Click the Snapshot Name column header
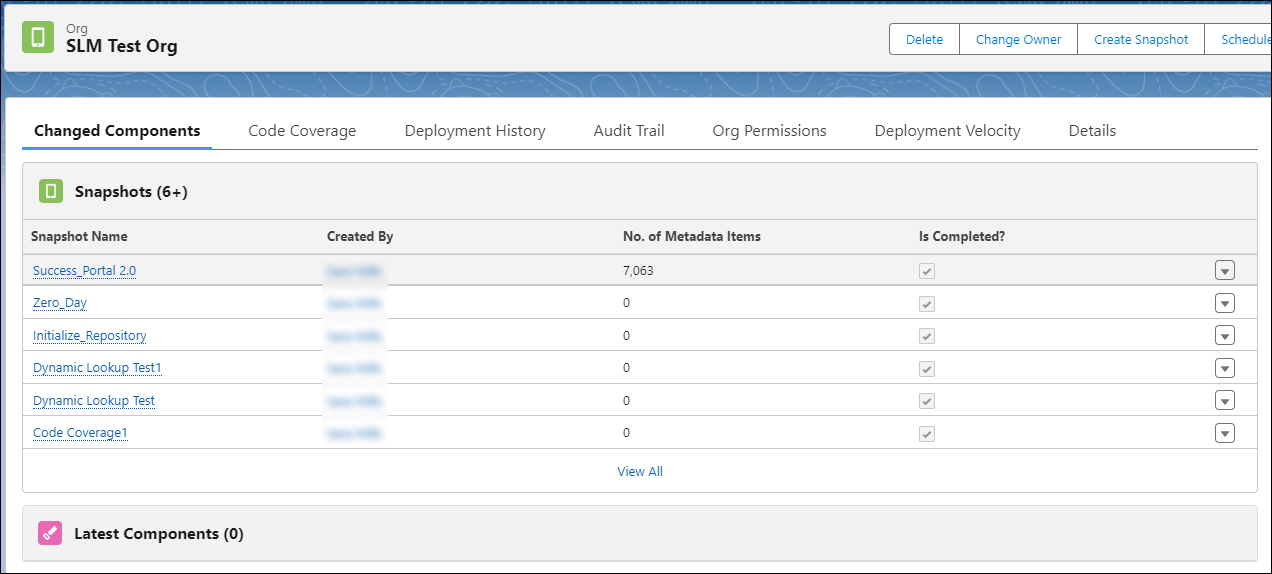This screenshot has height=574, width=1272. (x=79, y=237)
